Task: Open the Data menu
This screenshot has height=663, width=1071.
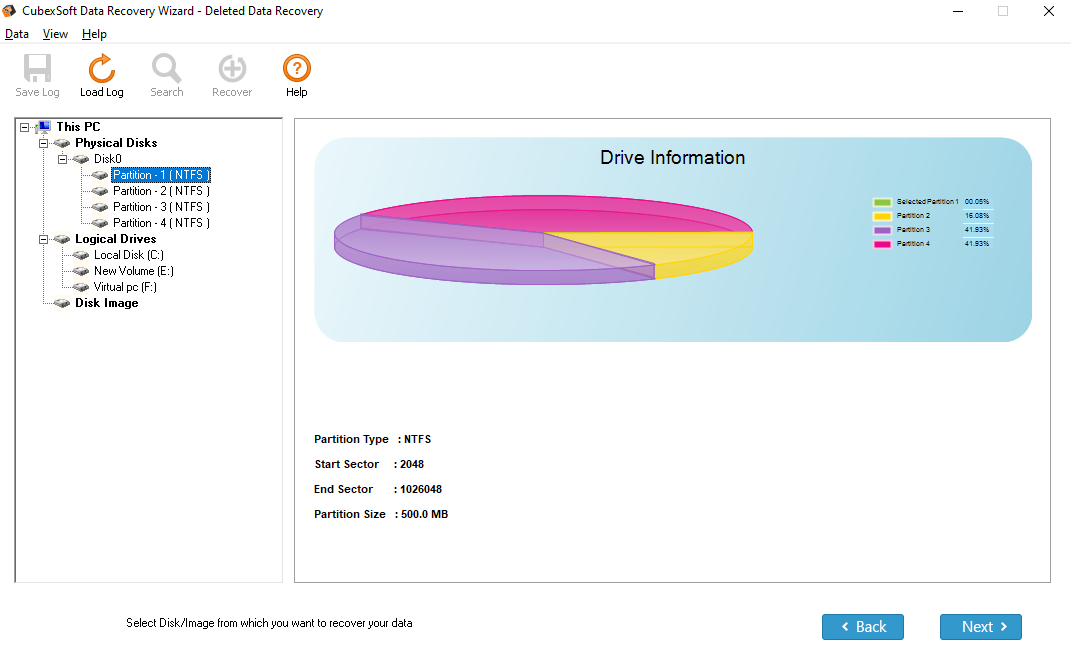Action: 17,34
